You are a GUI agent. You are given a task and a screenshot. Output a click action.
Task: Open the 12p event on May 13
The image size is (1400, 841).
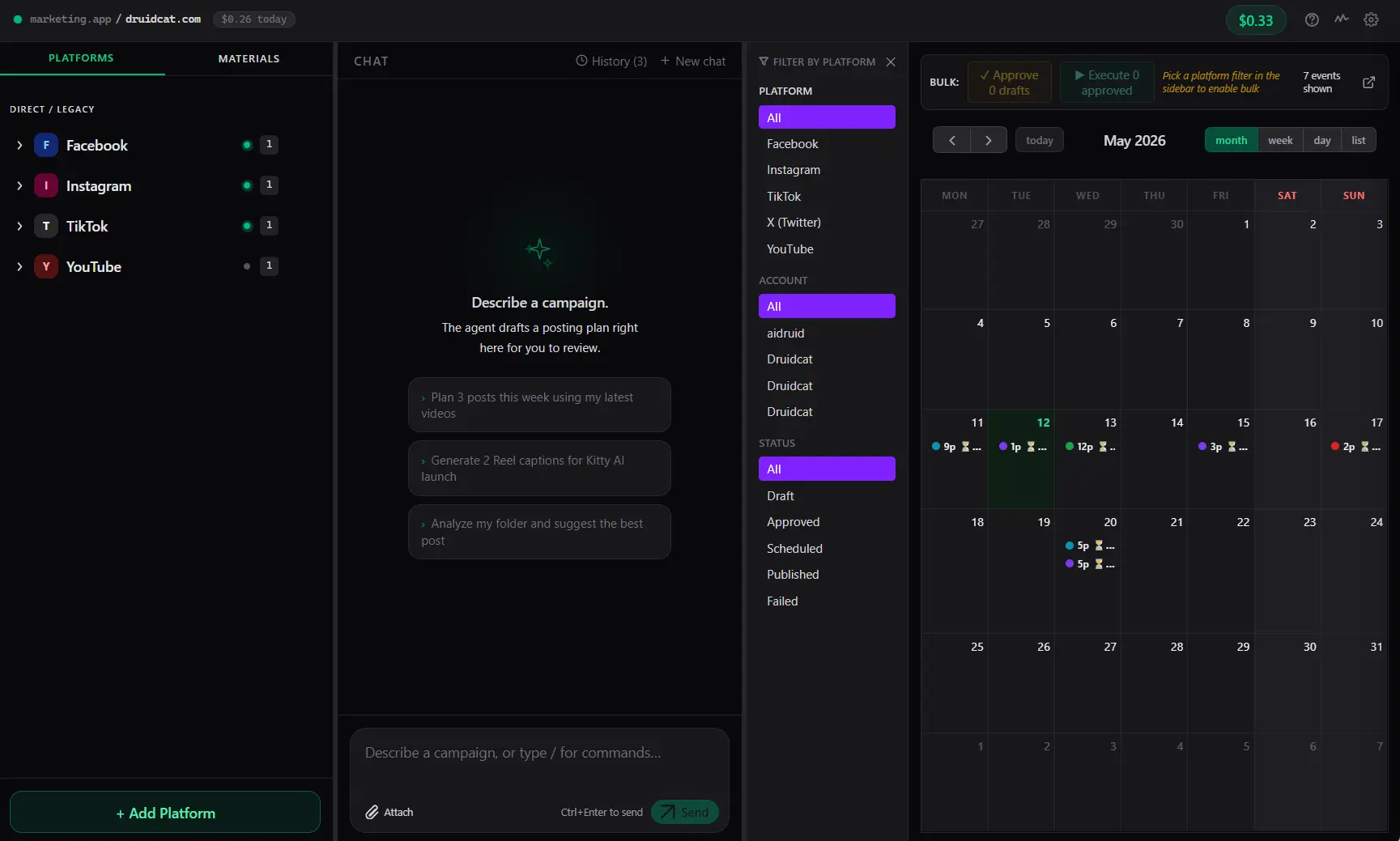coord(1090,447)
